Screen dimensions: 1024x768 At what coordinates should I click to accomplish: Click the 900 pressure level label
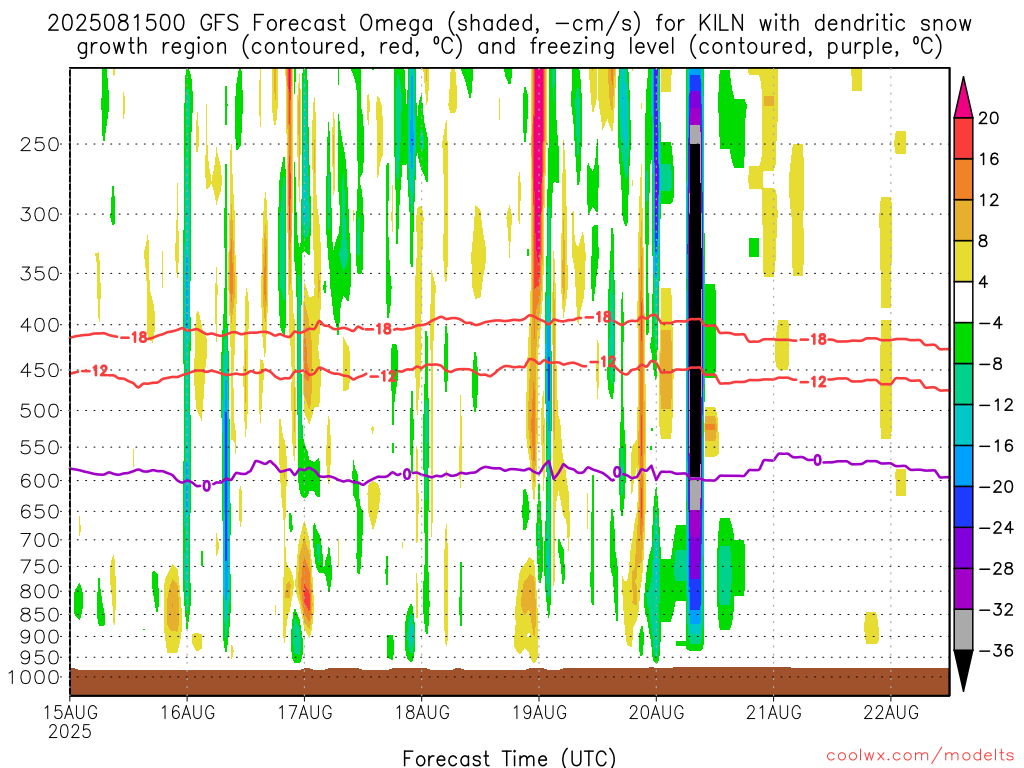tap(40, 637)
